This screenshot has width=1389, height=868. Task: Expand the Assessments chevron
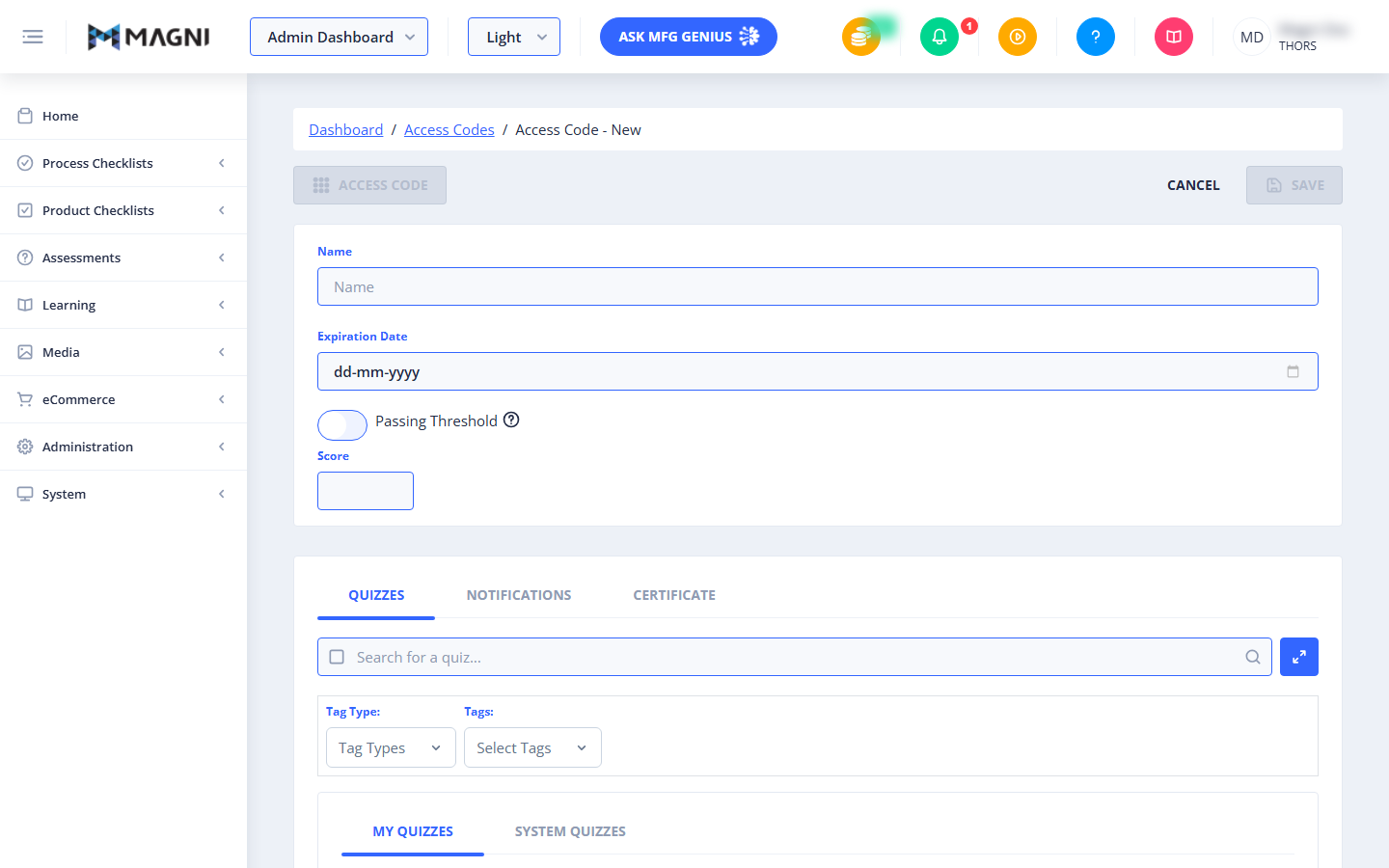[x=222, y=258]
